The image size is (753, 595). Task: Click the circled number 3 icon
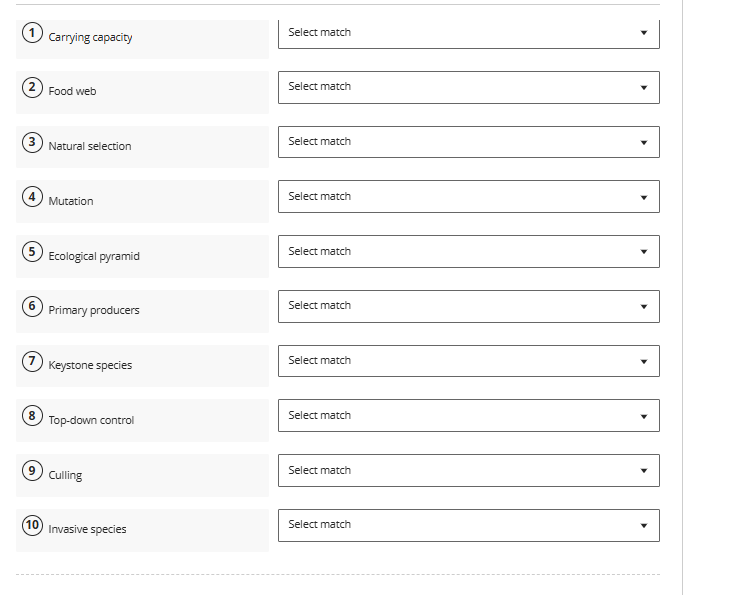coord(33,142)
